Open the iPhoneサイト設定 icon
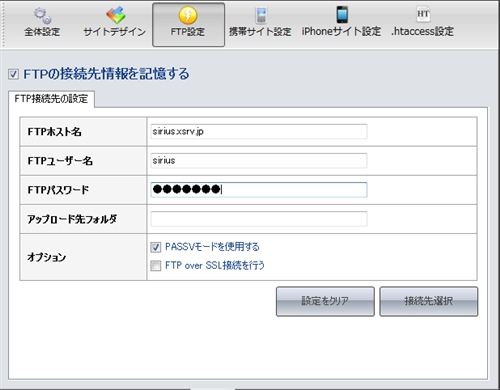This screenshot has height=390, width=500. (x=342, y=15)
